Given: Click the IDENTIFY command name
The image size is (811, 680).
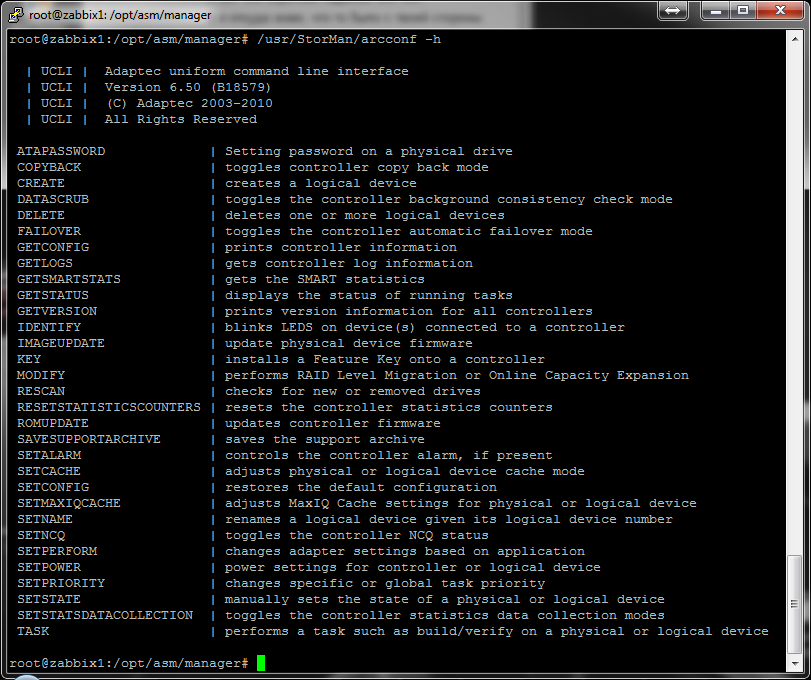Looking at the screenshot, I should (49, 328).
